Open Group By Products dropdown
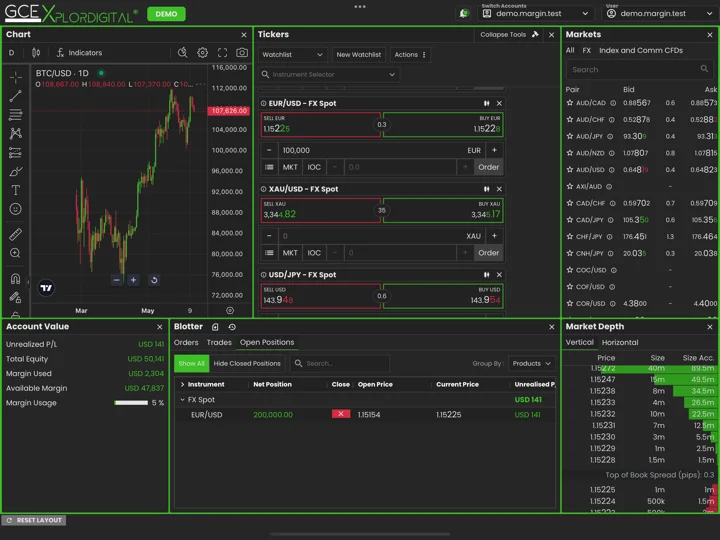Screen dimensions: 720x540 [x=531, y=363]
